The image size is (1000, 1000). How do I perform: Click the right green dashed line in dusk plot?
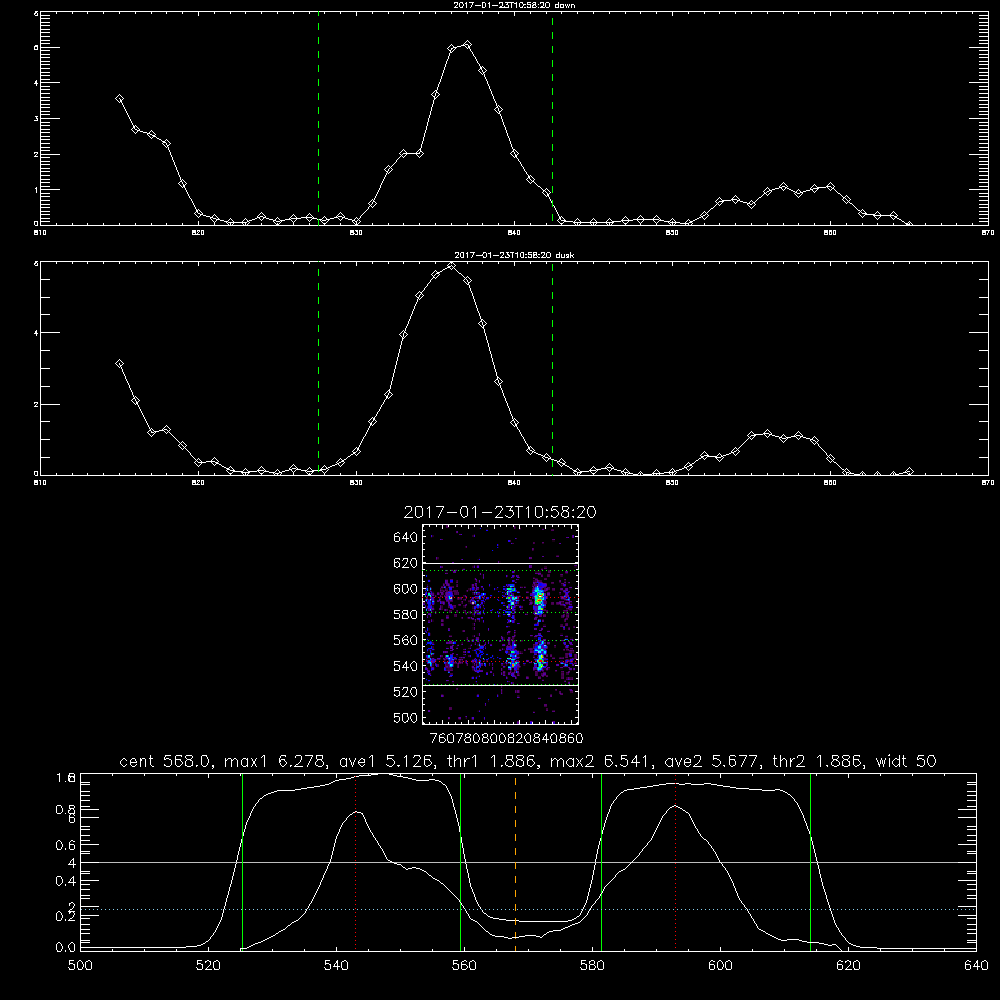(x=552, y=368)
